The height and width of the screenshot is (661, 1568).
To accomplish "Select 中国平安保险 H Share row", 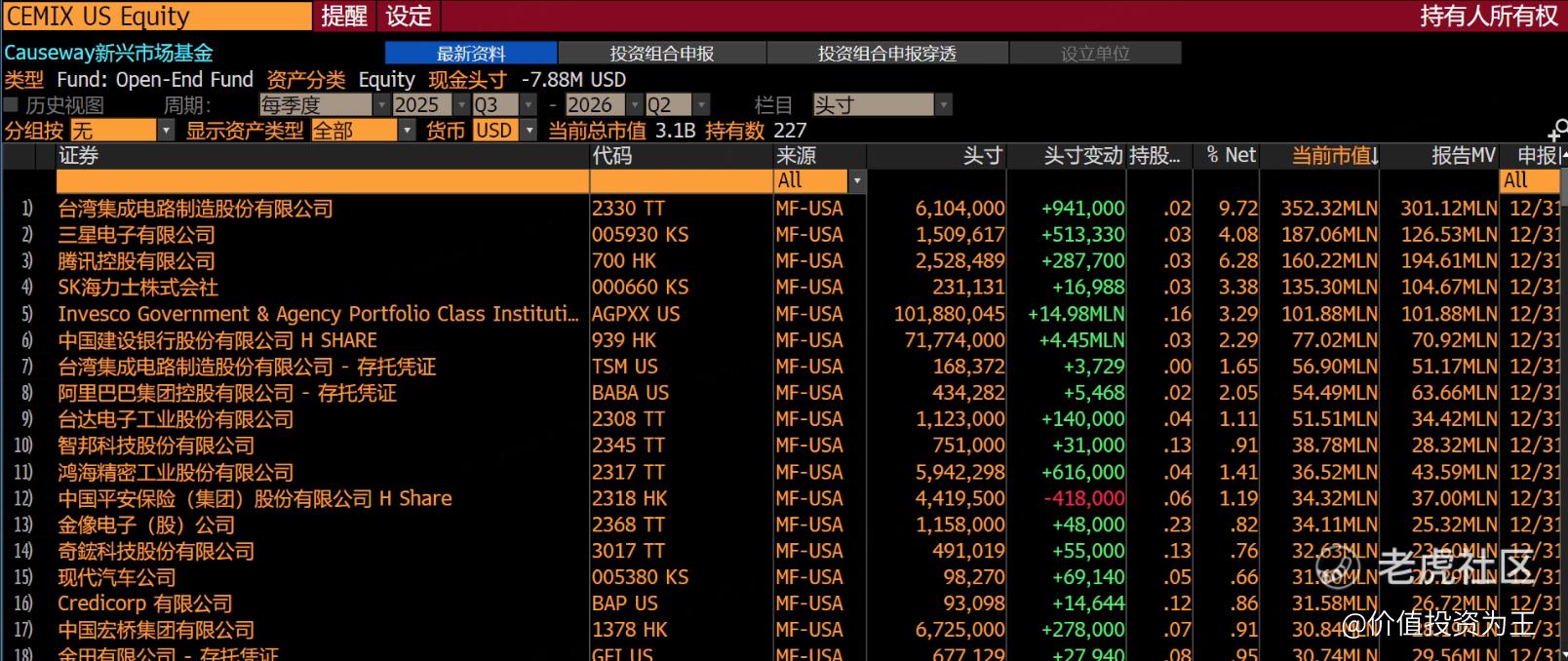I will (255, 498).
